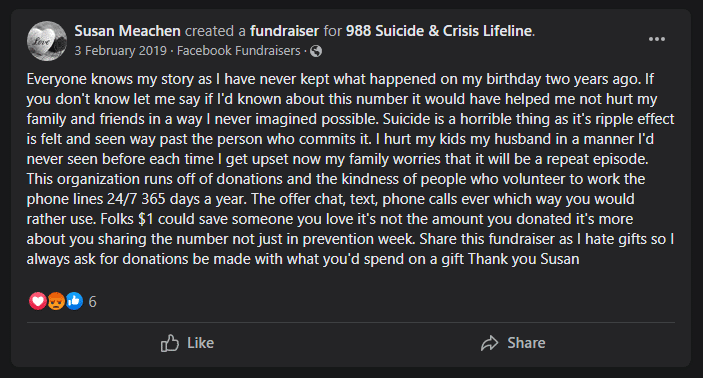703x378 pixels.
Task: Click the blue thumbs-up reaction icon
Action: [74, 301]
